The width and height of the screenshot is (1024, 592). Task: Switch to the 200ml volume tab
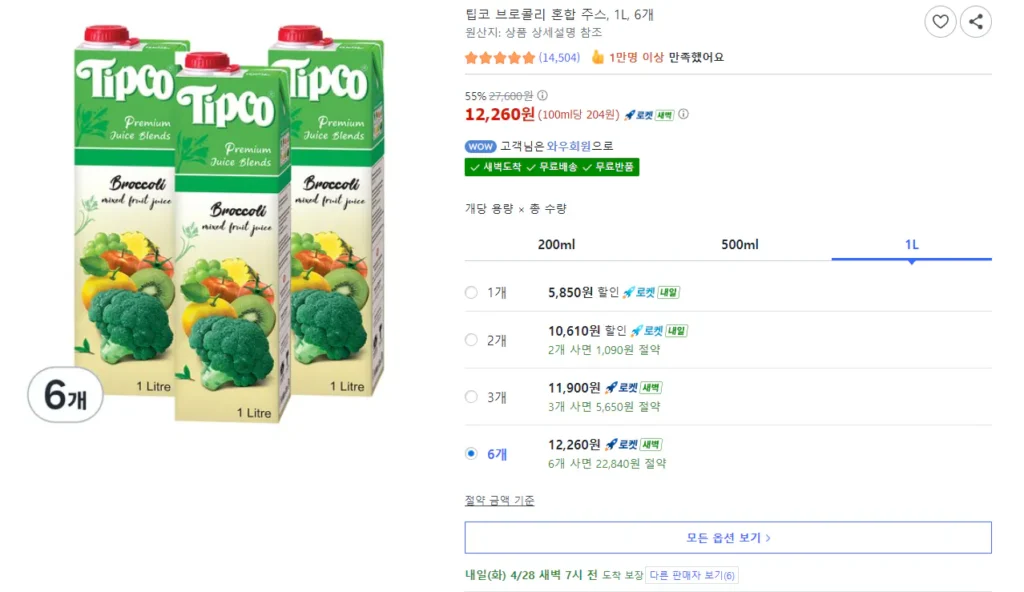(556, 245)
